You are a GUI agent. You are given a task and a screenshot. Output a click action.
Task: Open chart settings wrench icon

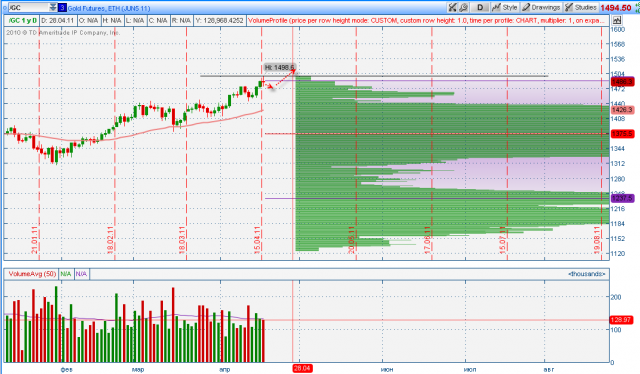(x=463, y=7)
